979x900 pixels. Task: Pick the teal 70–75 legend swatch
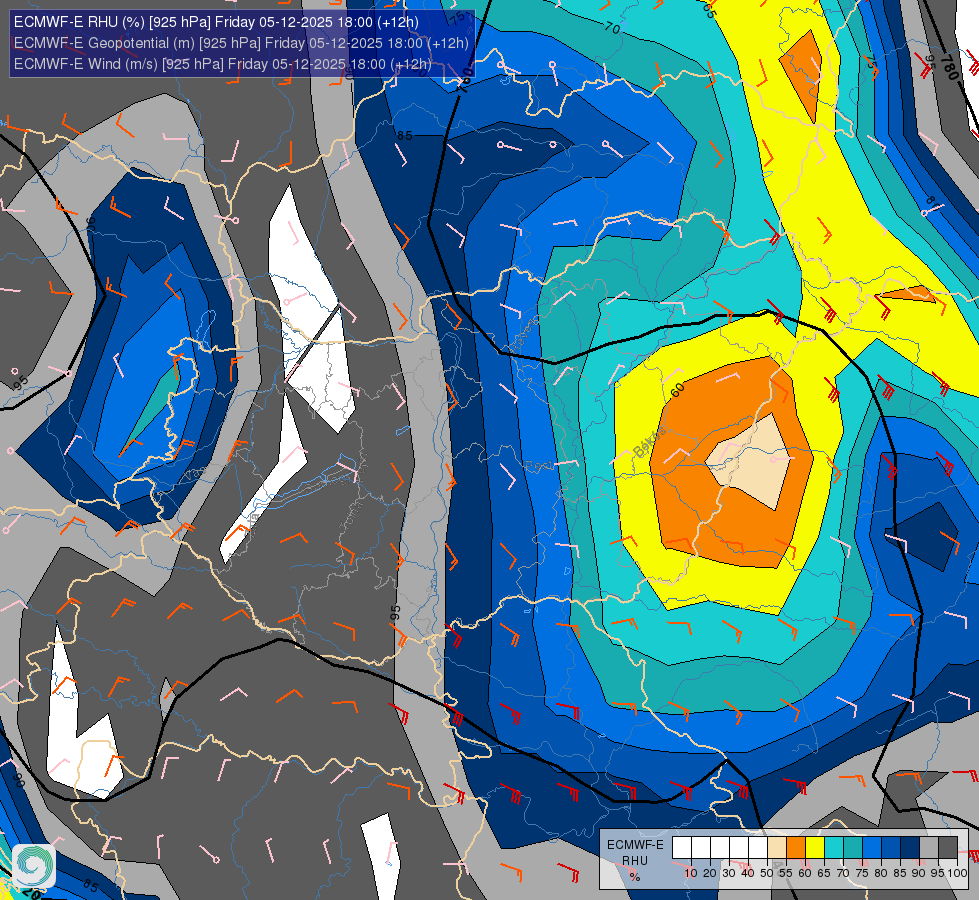click(x=853, y=848)
